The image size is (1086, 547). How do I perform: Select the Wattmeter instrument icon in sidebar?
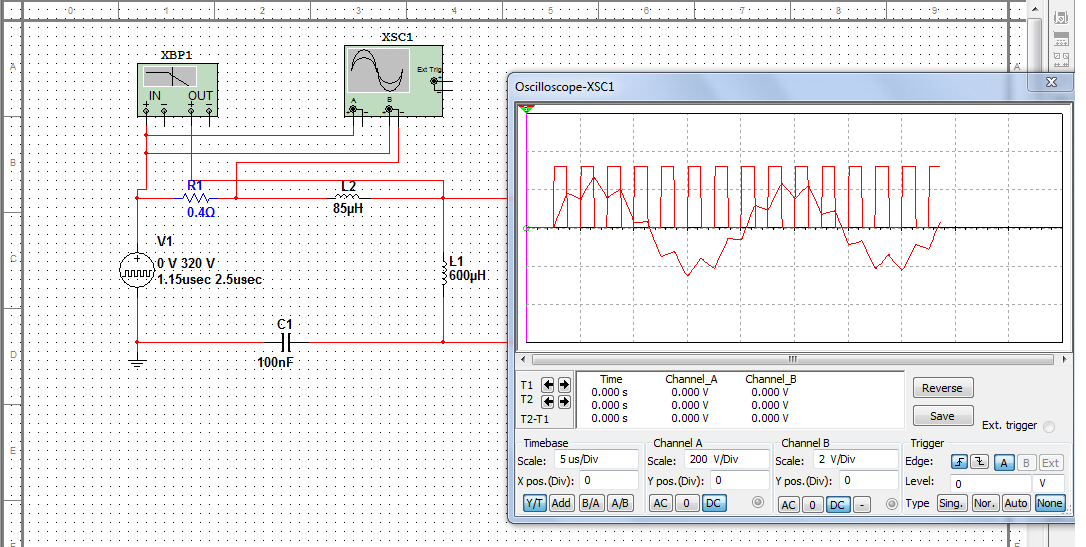1060,60
